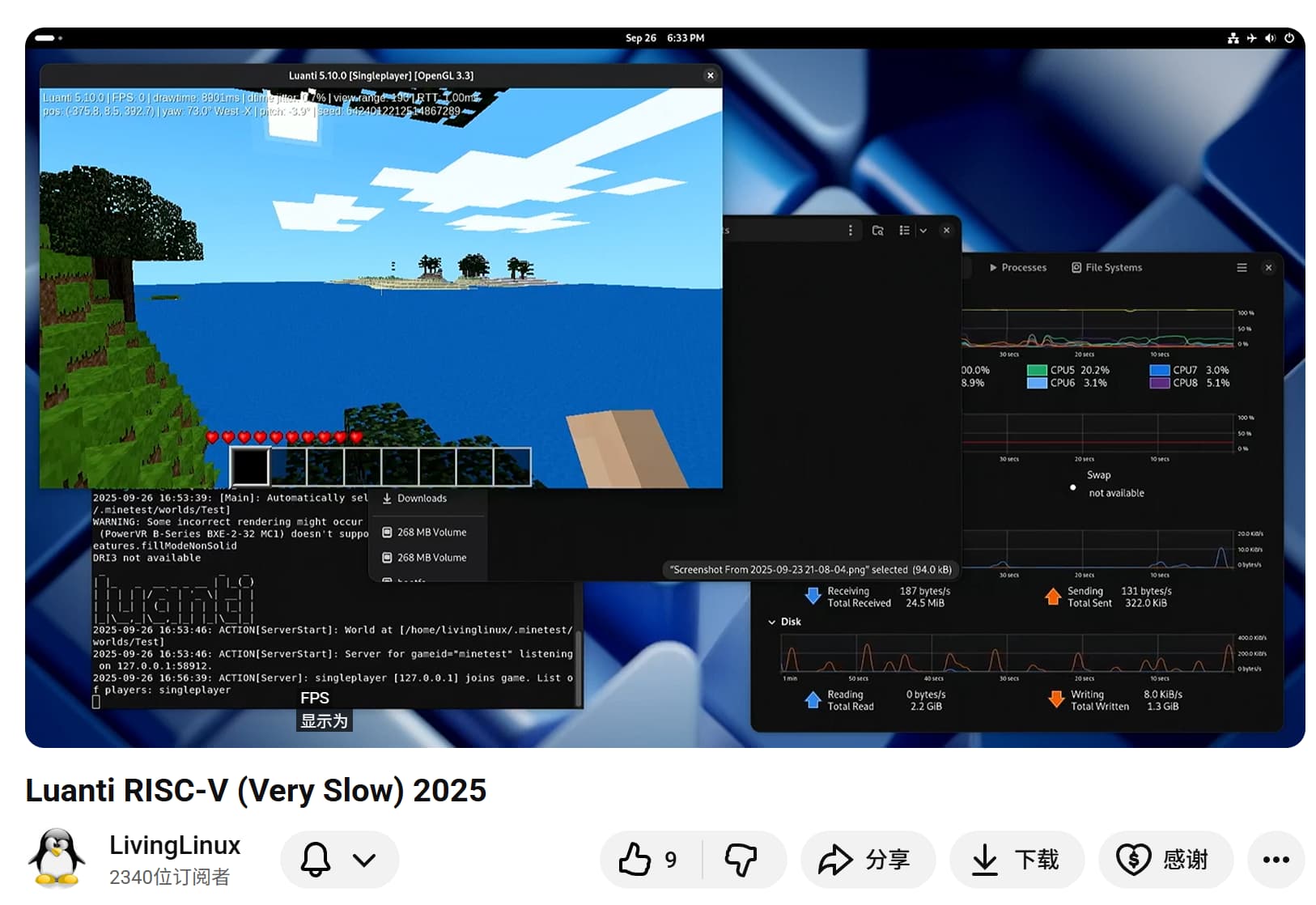Open the GNOME system status tray
Viewport: 1316px width, 905px height.
tap(1260, 38)
